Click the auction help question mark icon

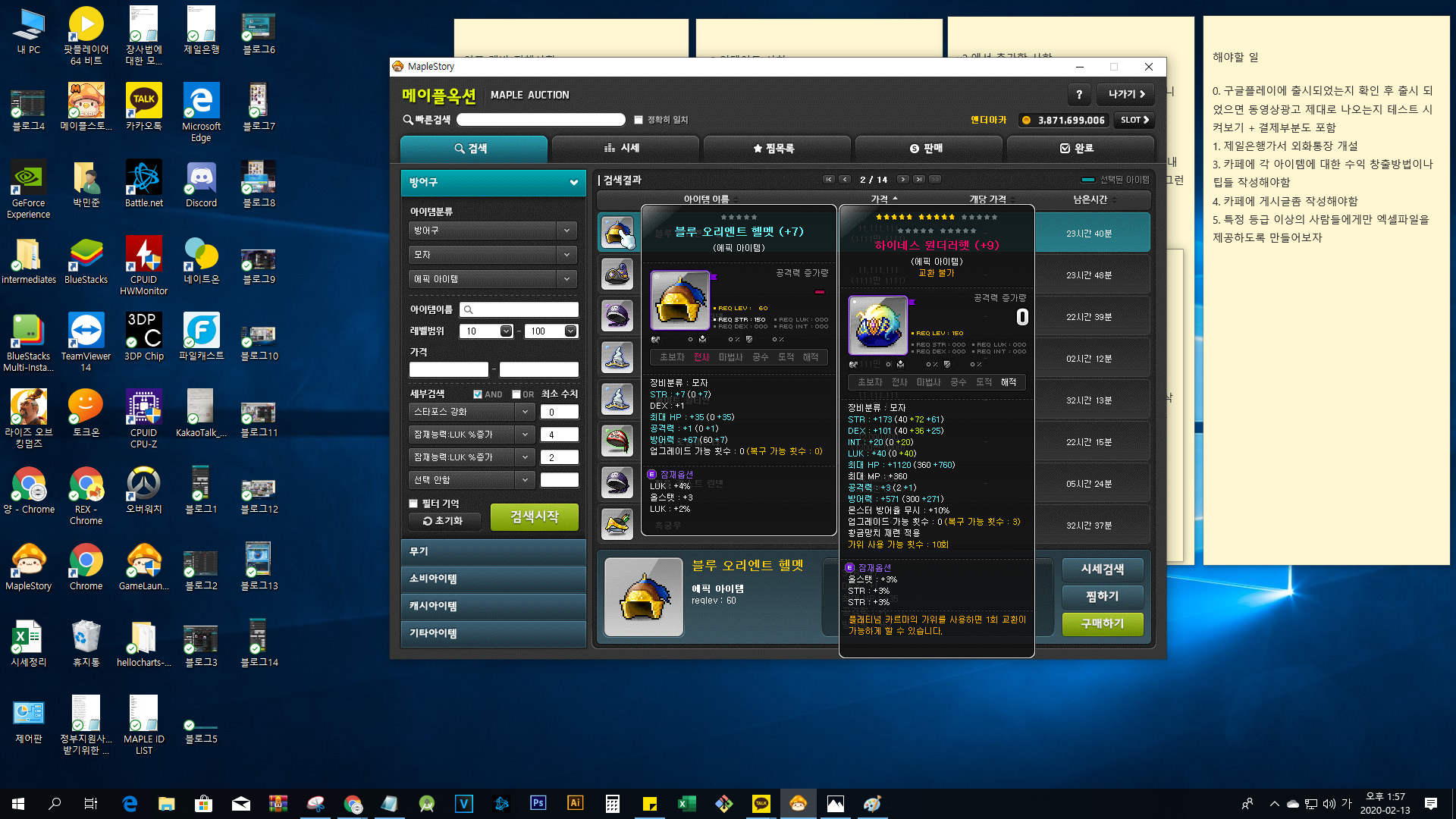point(1079,95)
